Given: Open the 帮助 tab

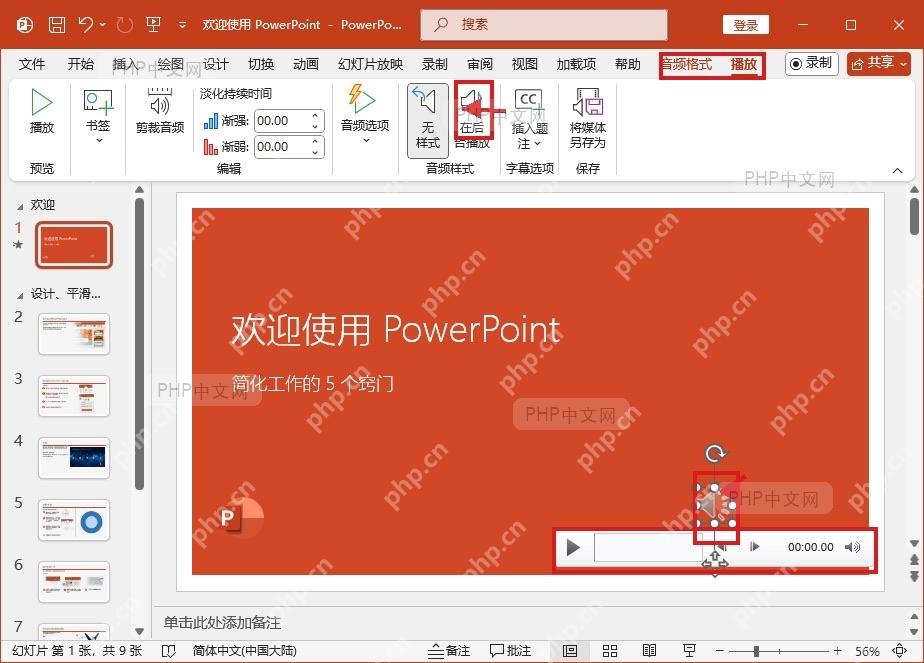Looking at the screenshot, I should [627, 64].
